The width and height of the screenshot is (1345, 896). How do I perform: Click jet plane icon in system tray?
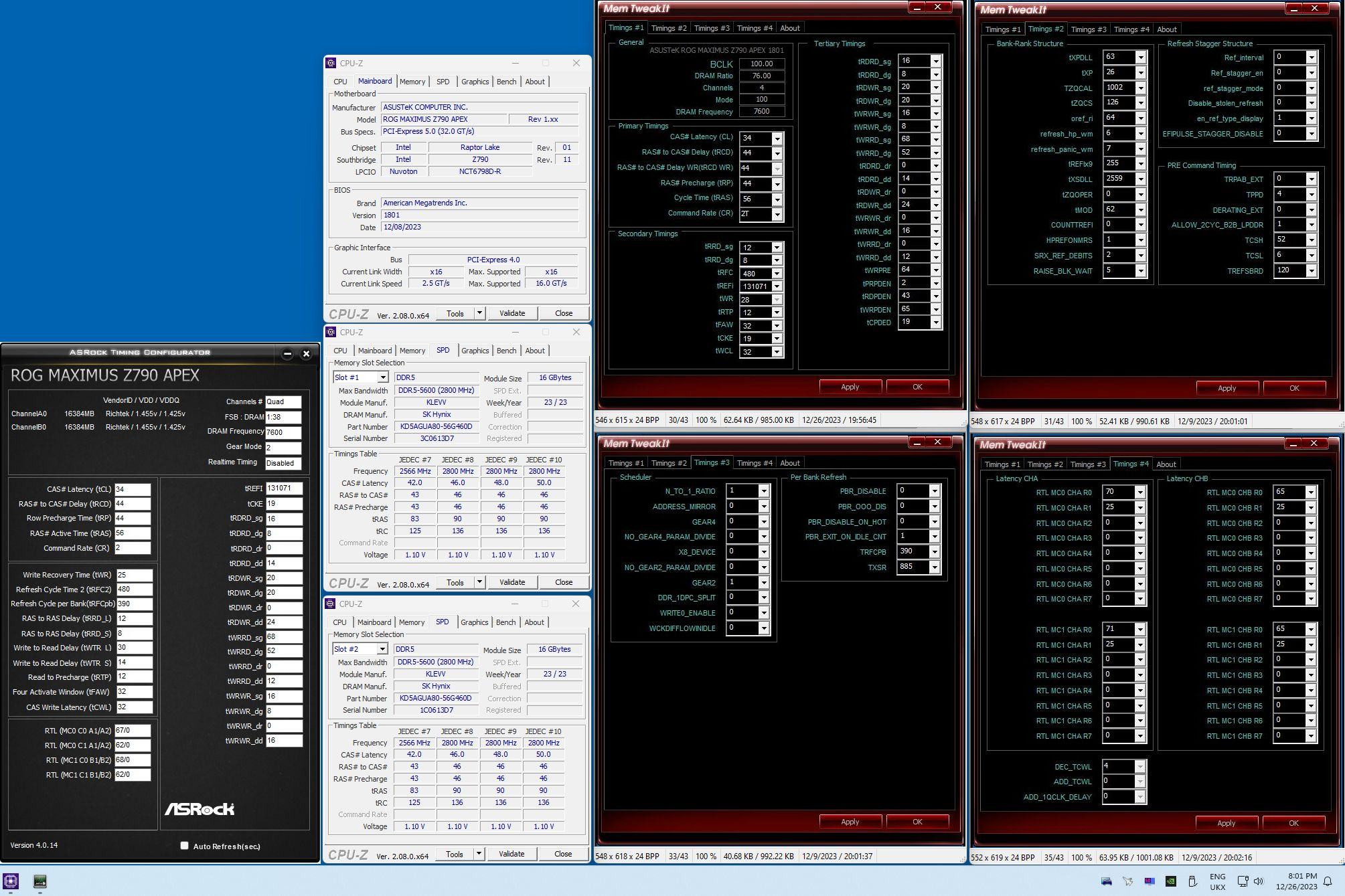pos(1128,881)
